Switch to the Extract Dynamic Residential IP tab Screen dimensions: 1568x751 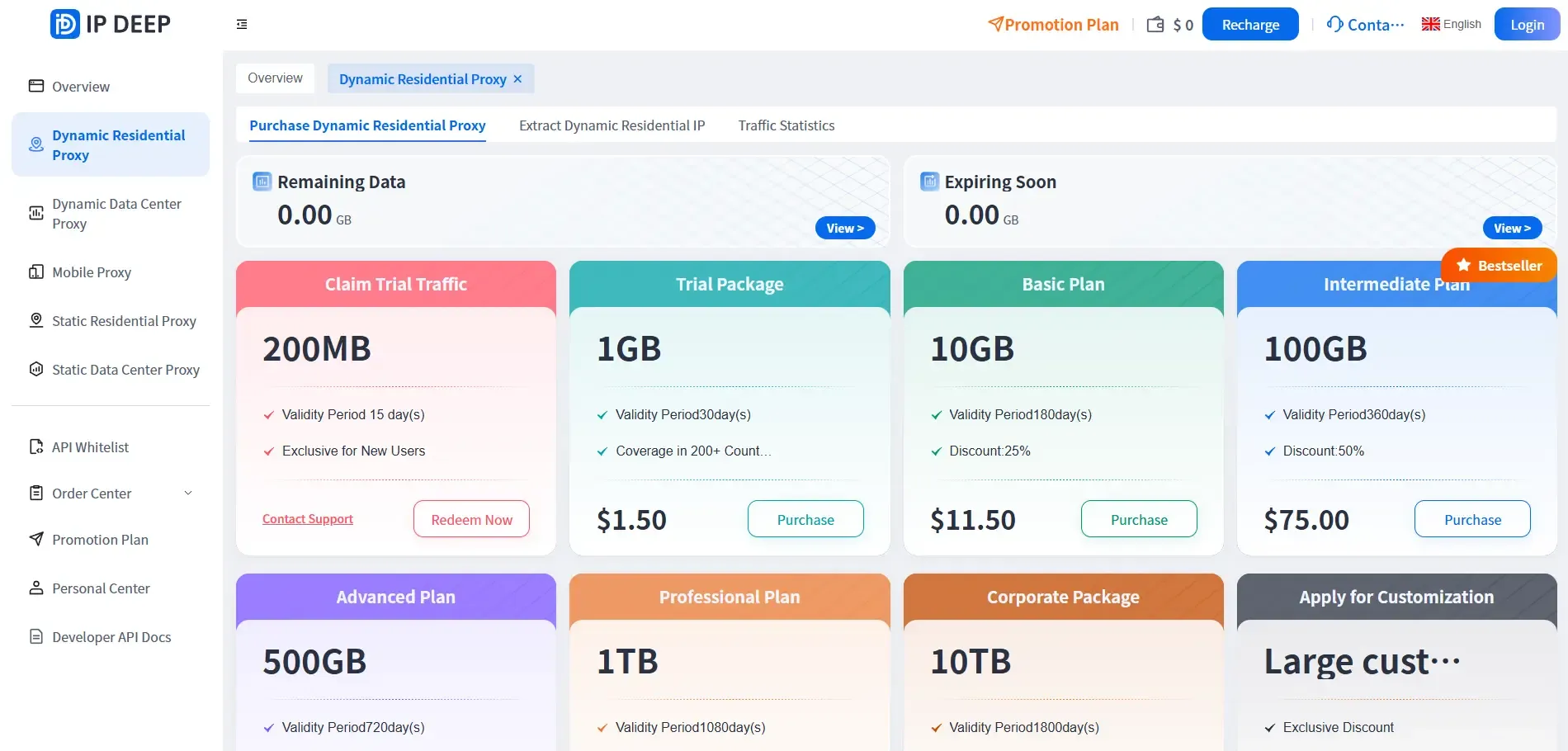(x=612, y=125)
